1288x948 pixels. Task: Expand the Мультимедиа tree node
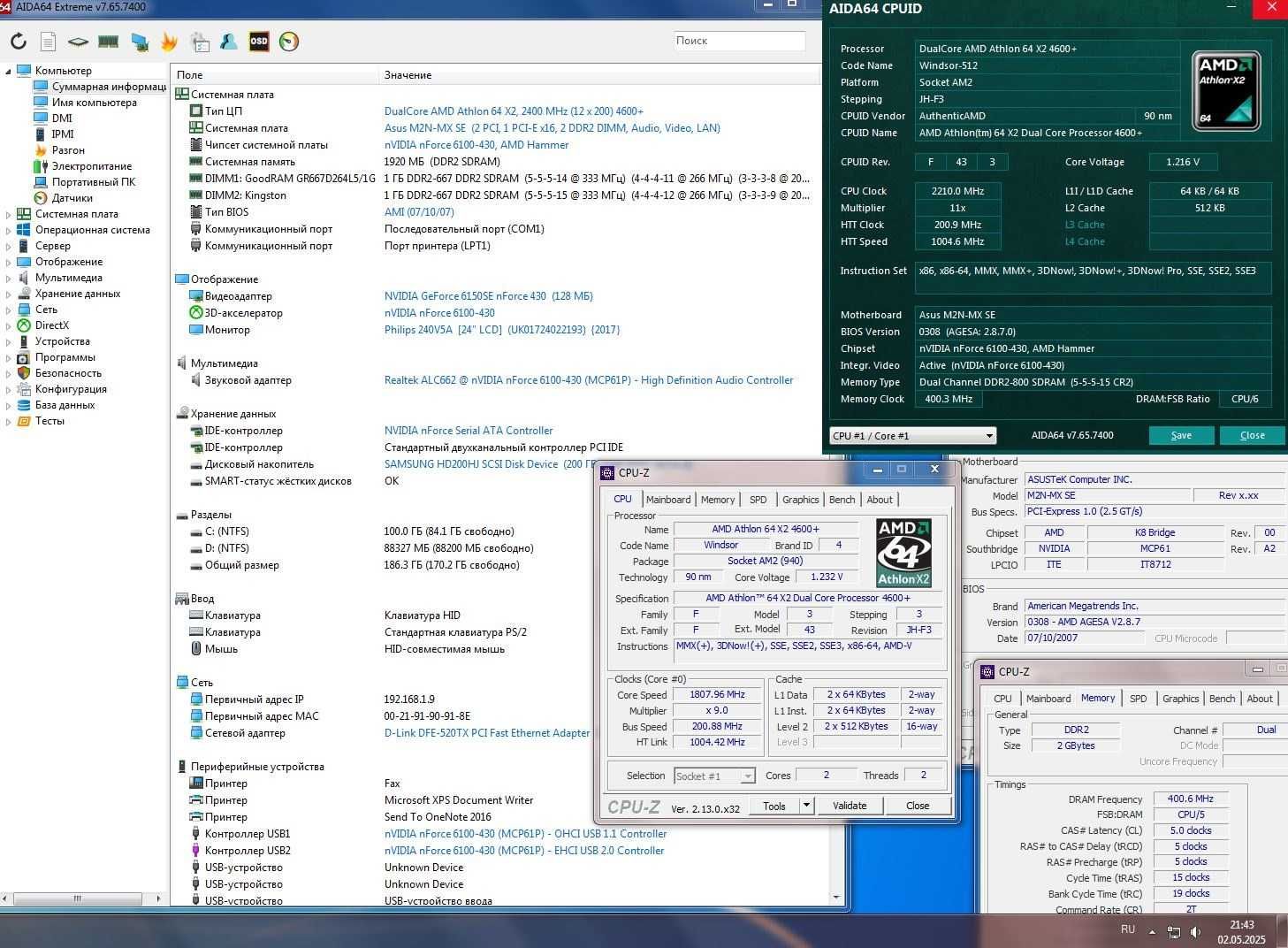pyautogui.click(x=9, y=278)
